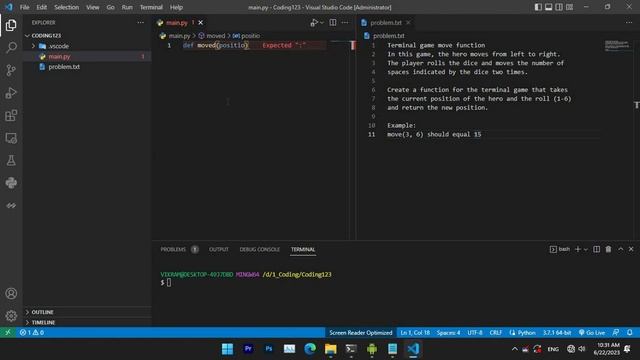Screen dimensions: 640x360
Task: Change line ending via CRLF item
Action: click(496, 333)
